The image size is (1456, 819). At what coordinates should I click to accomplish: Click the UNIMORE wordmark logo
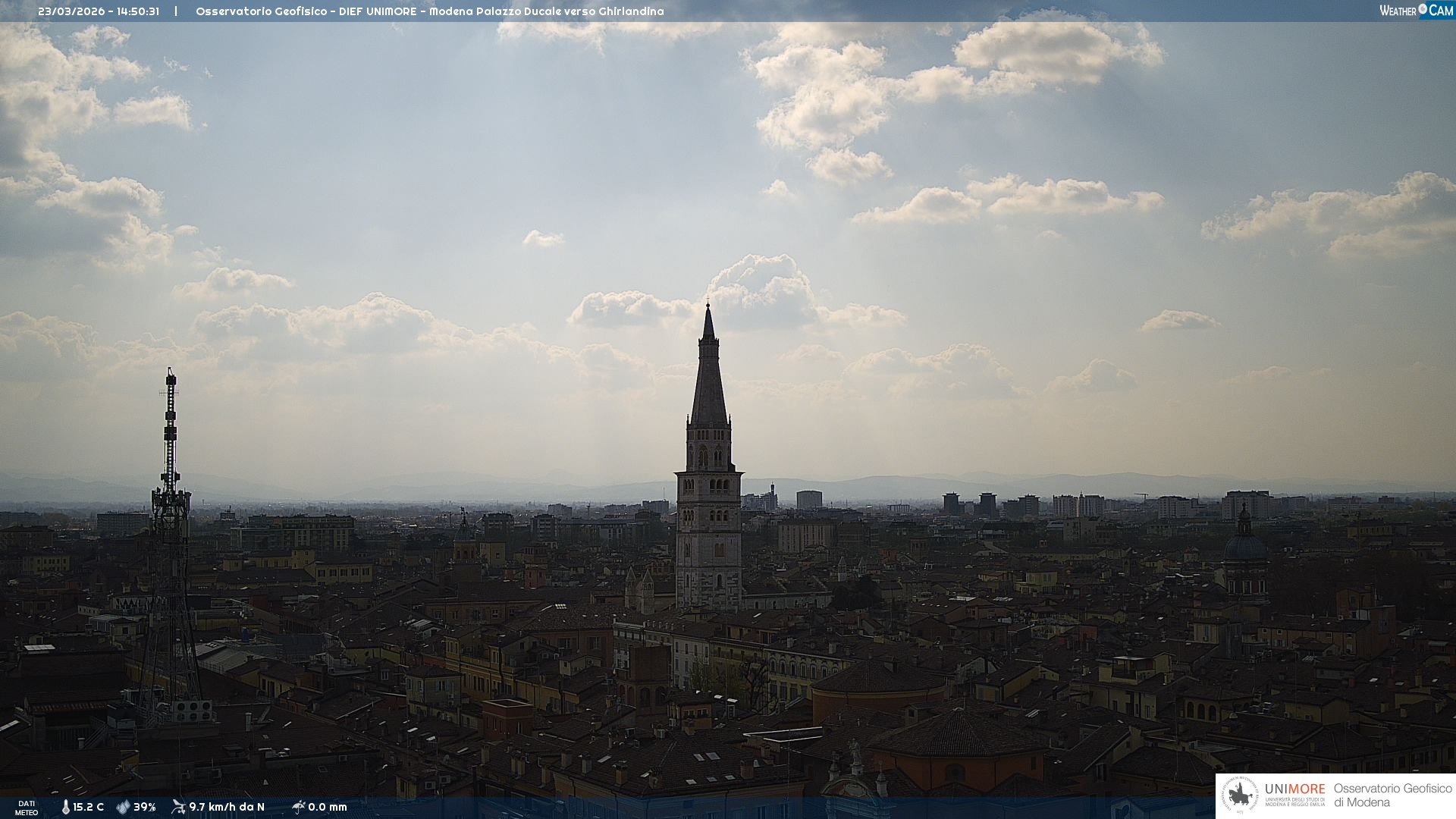click(1294, 789)
